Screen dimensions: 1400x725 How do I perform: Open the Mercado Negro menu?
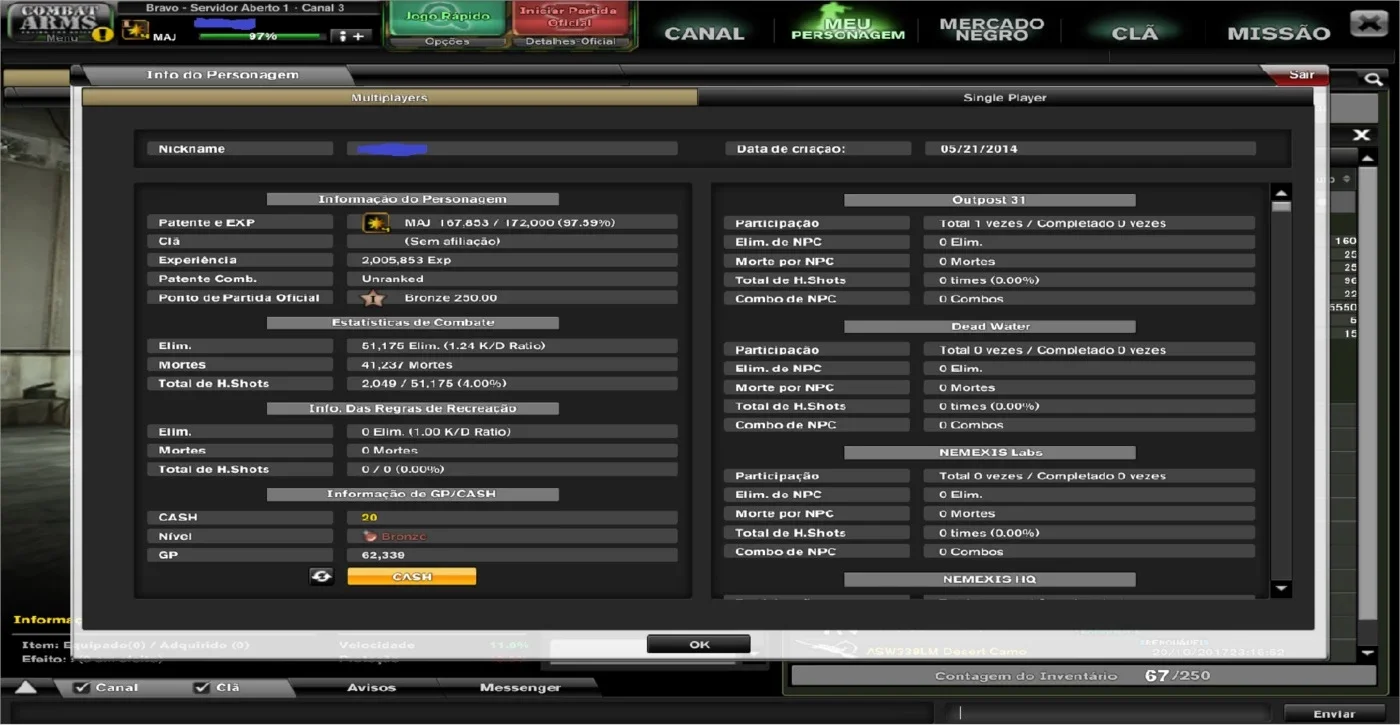[991, 29]
